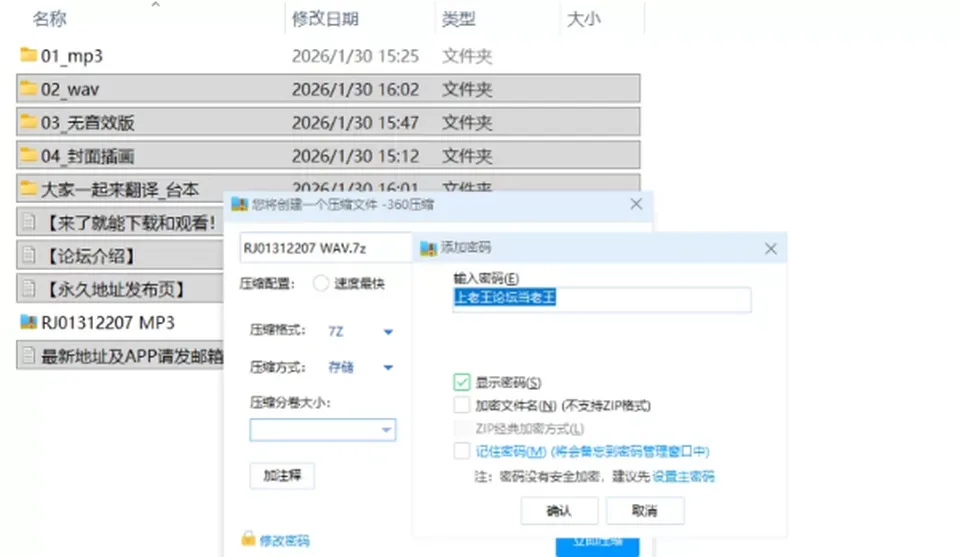Sort the list by 名称 column
The width and height of the screenshot is (960, 557).
tap(50, 19)
